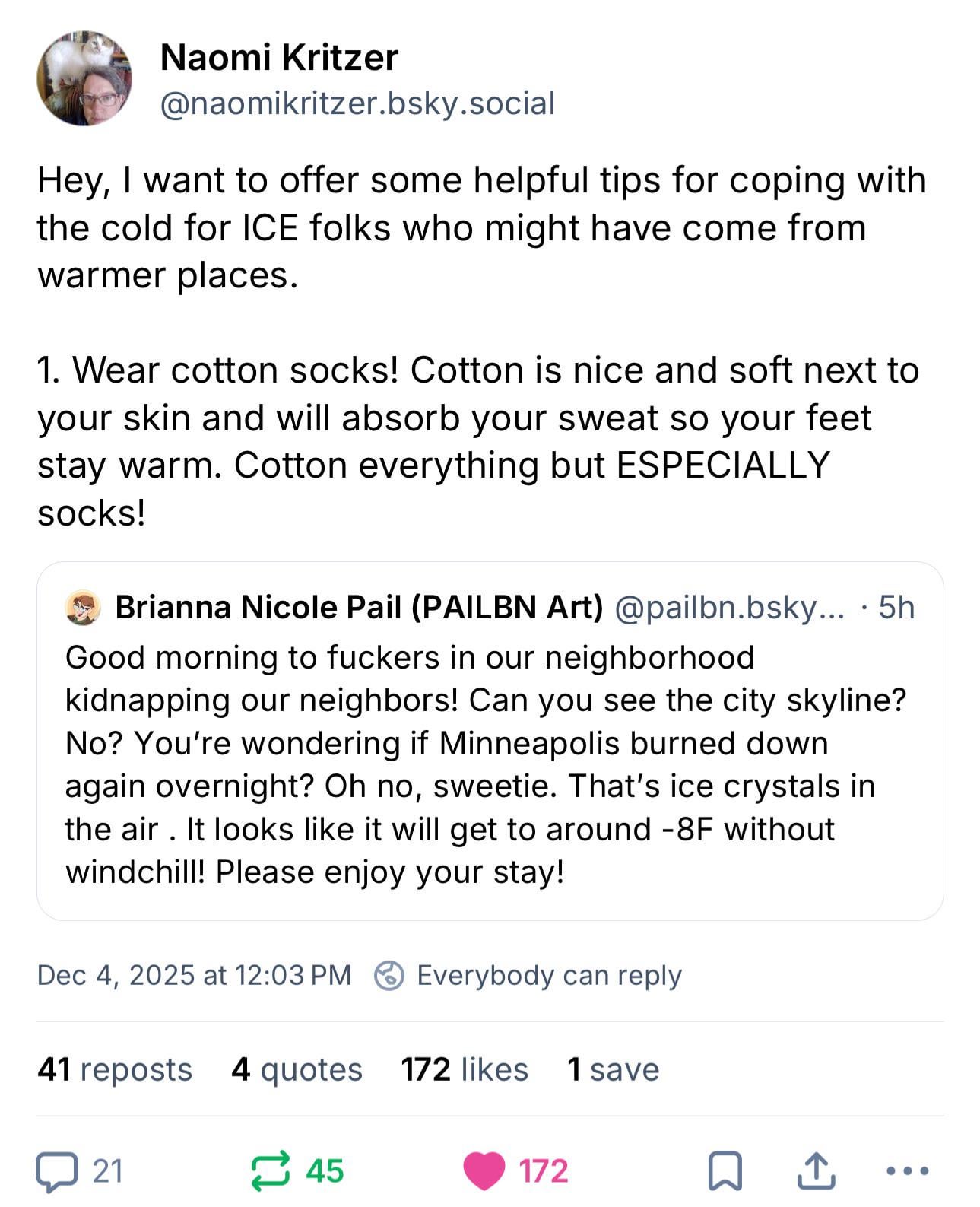Toggle the bookmark save icon

coord(725,1171)
